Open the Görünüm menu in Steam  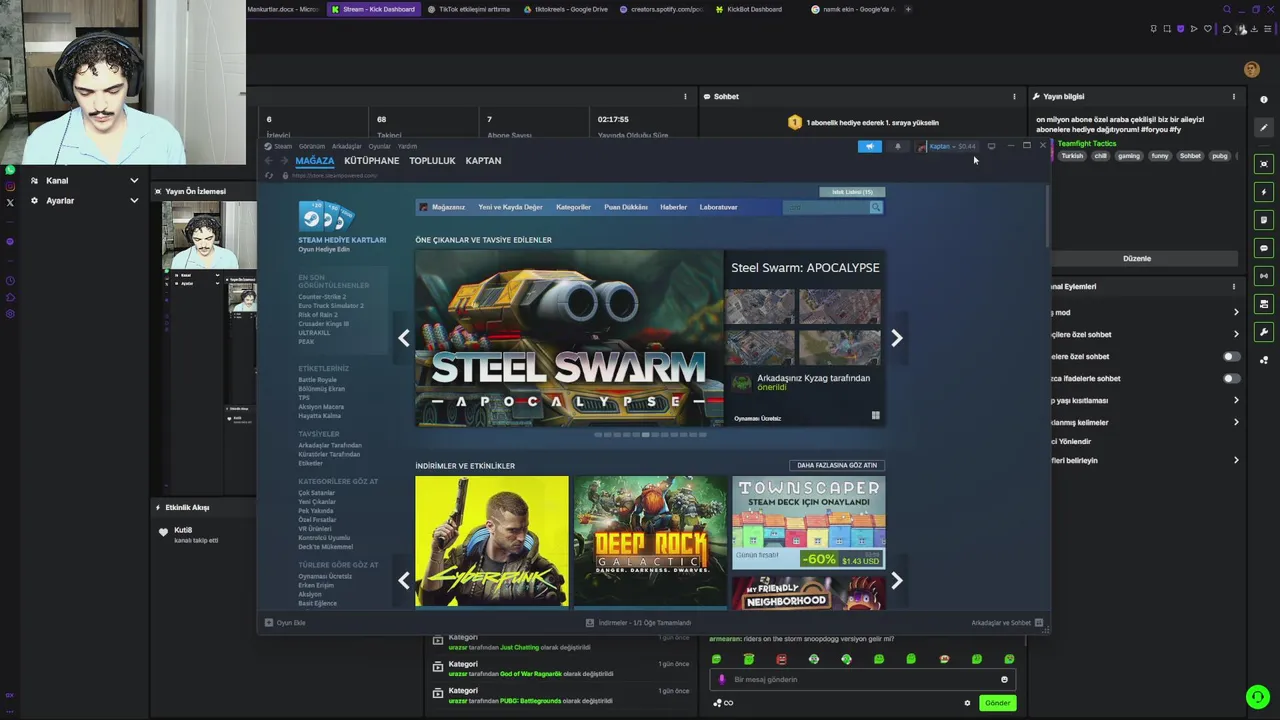coord(312,146)
